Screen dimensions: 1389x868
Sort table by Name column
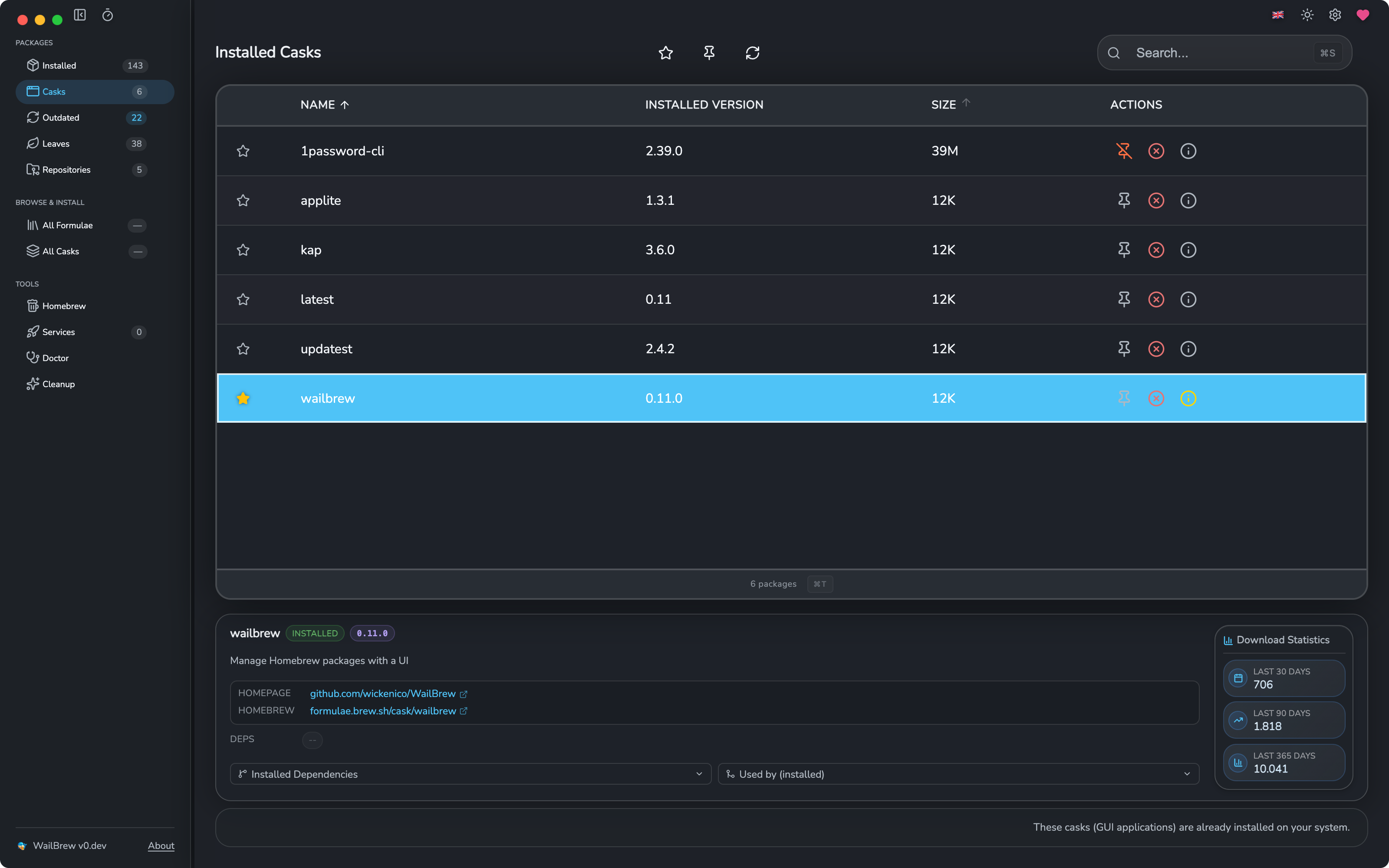pos(325,105)
